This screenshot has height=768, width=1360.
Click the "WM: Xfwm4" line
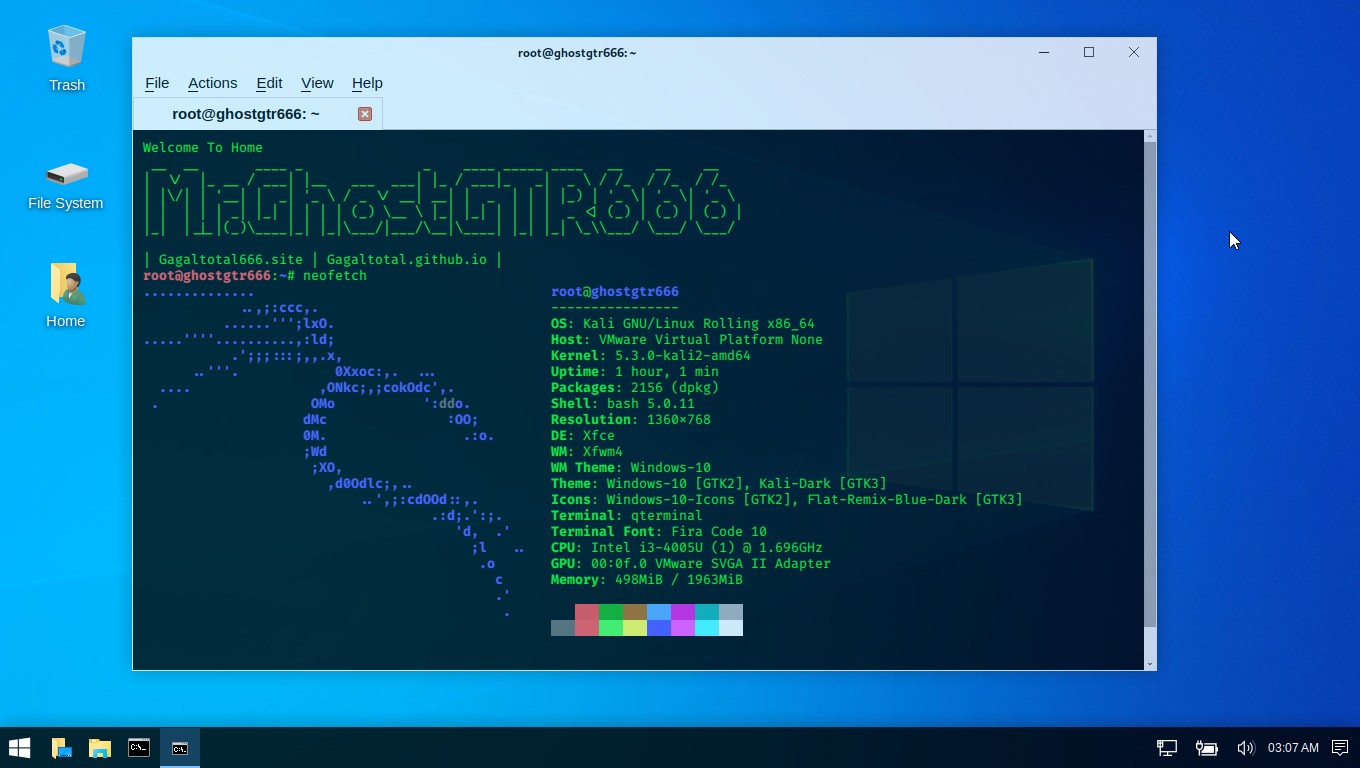587,452
